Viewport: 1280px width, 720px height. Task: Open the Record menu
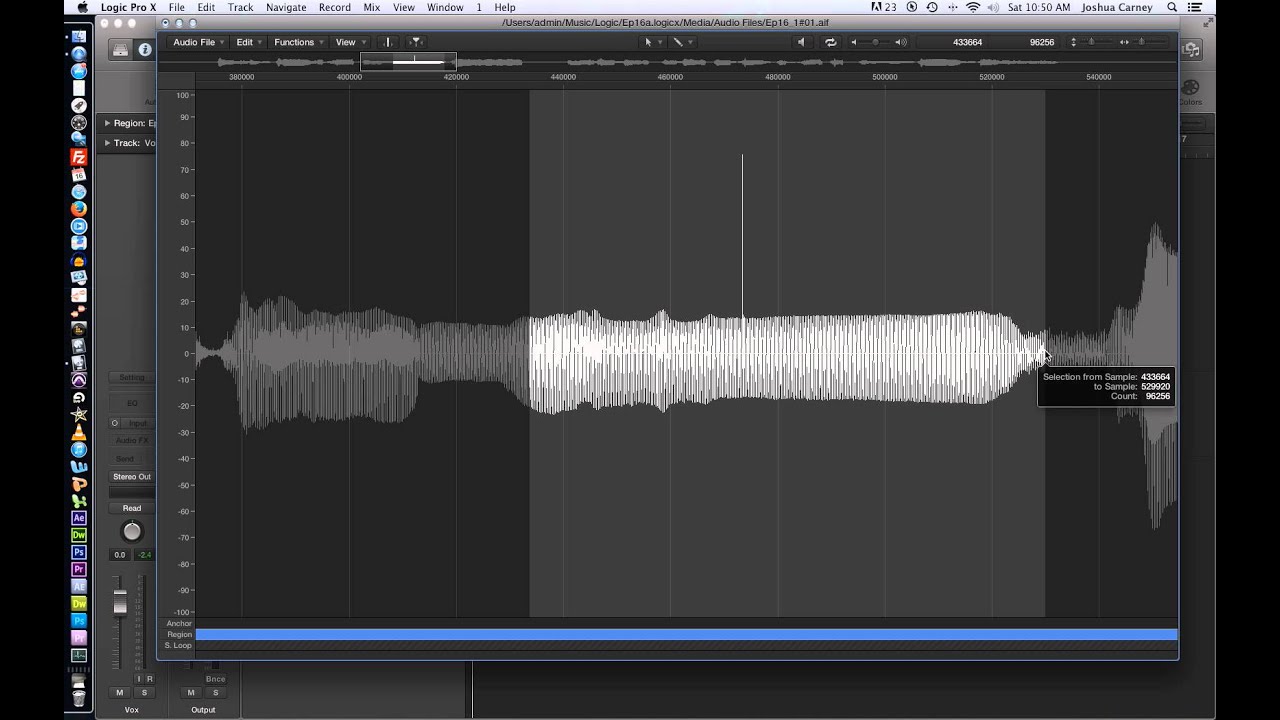click(334, 7)
